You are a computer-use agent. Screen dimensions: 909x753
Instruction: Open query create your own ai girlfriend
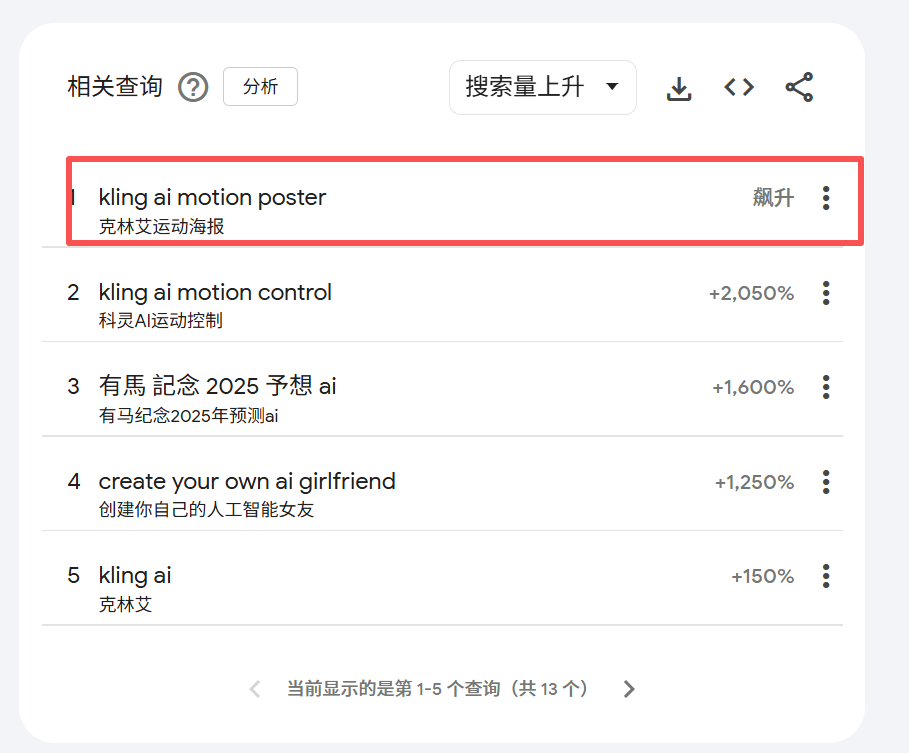(x=247, y=481)
